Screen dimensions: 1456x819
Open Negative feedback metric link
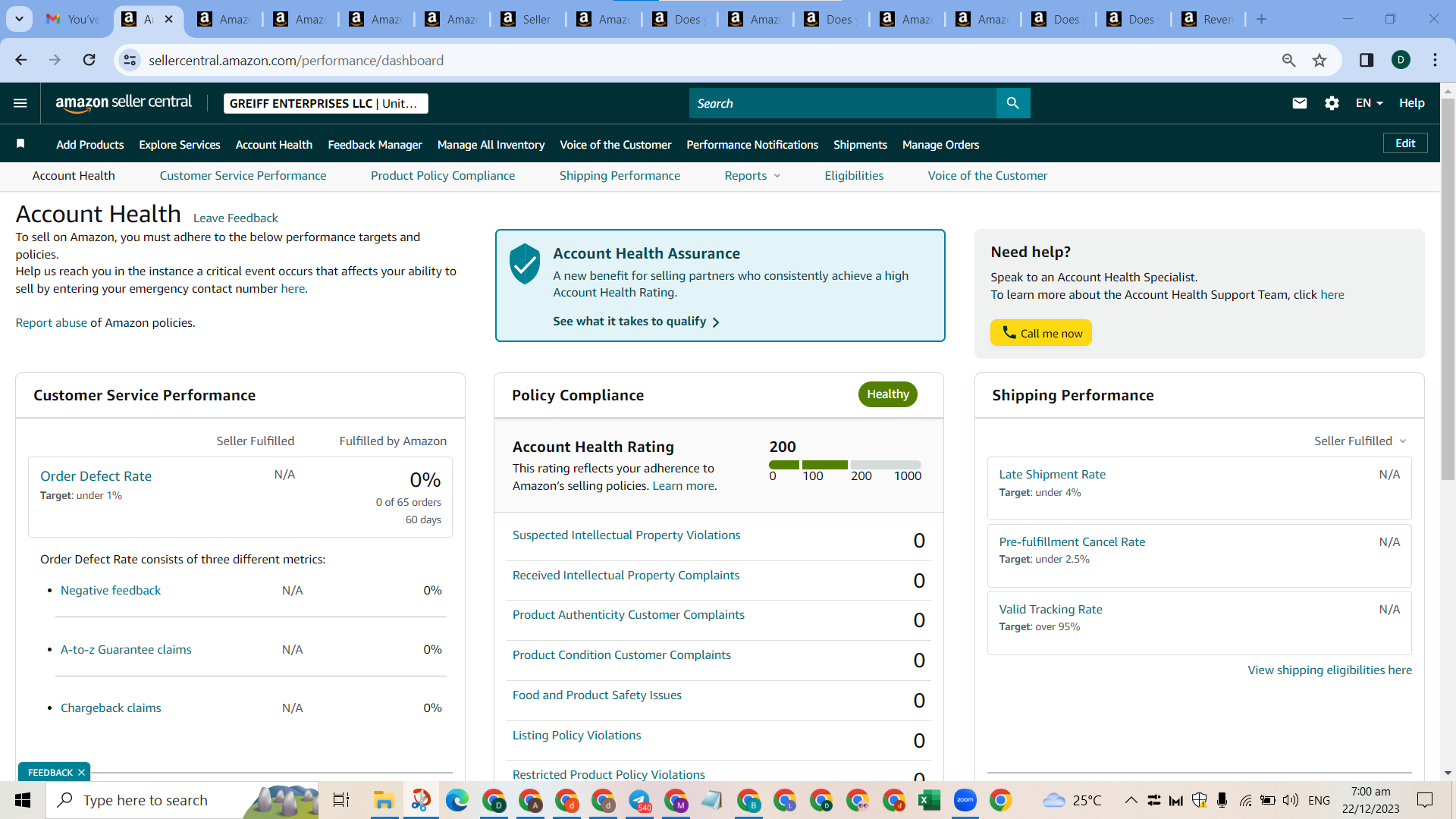pos(111,590)
